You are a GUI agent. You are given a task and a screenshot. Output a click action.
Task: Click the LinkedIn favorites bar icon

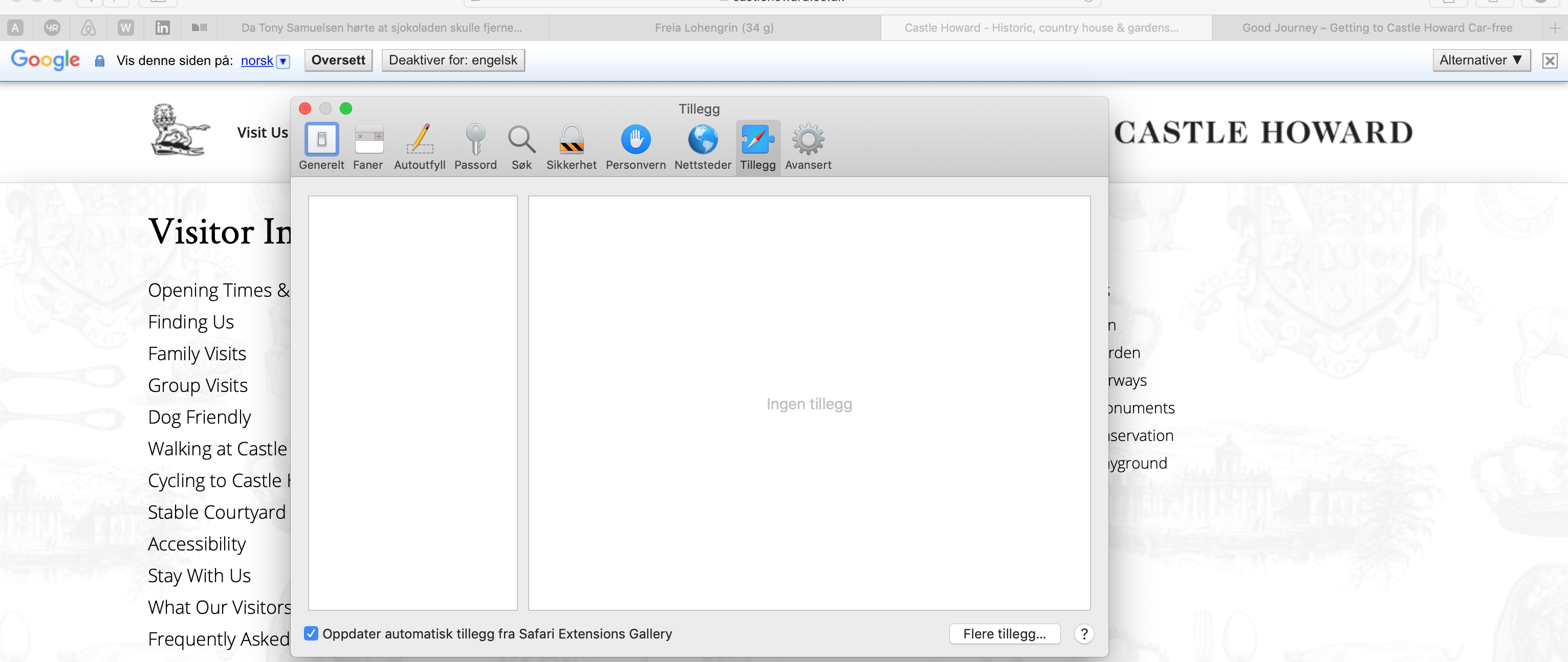click(163, 28)
